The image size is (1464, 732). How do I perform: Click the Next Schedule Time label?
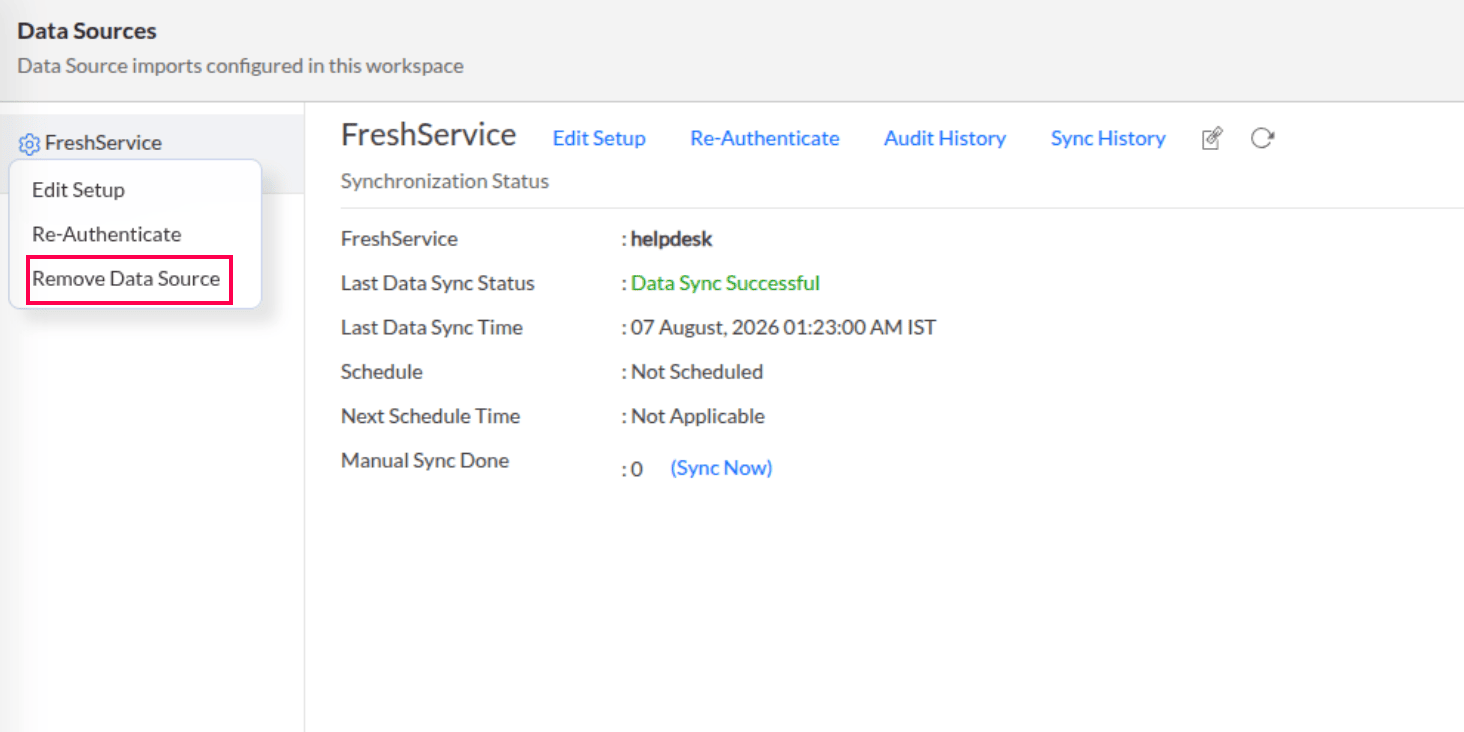click(x=431, y=416)
